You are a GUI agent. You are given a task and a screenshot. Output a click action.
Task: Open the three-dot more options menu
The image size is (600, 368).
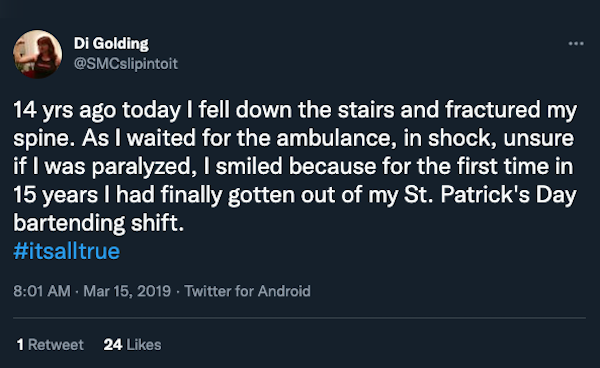(x=576, y=44)
